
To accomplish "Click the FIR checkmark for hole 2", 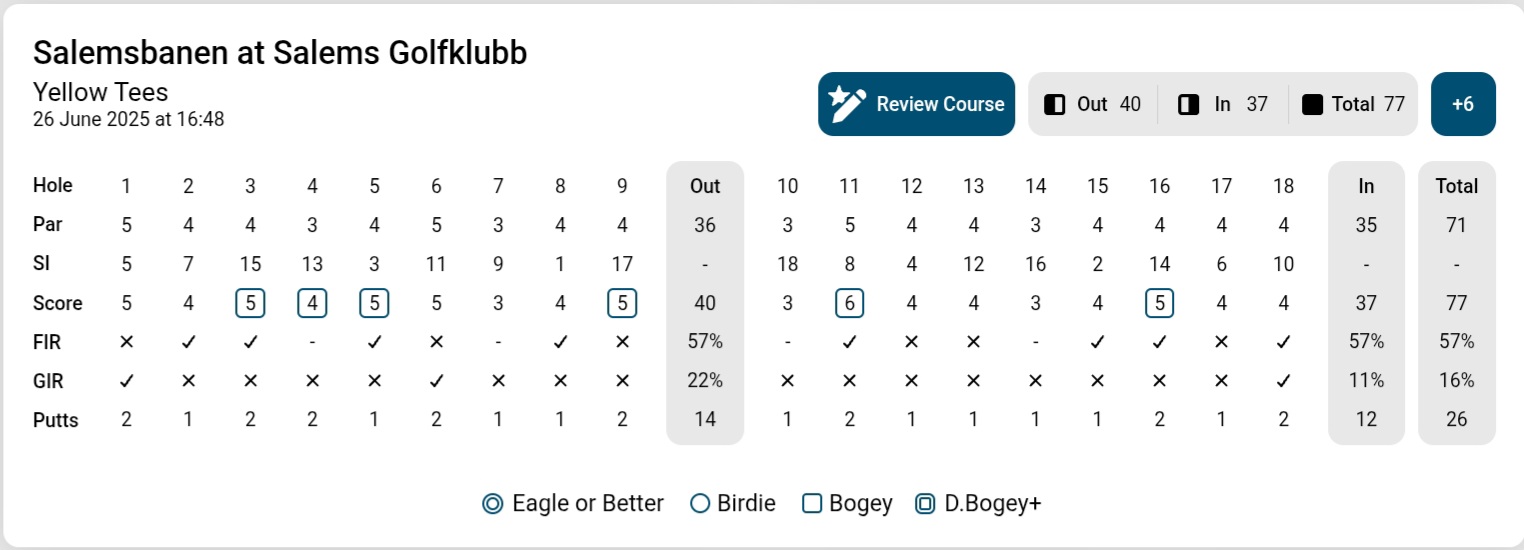I will pyautogui.click(x=188, y=342).
